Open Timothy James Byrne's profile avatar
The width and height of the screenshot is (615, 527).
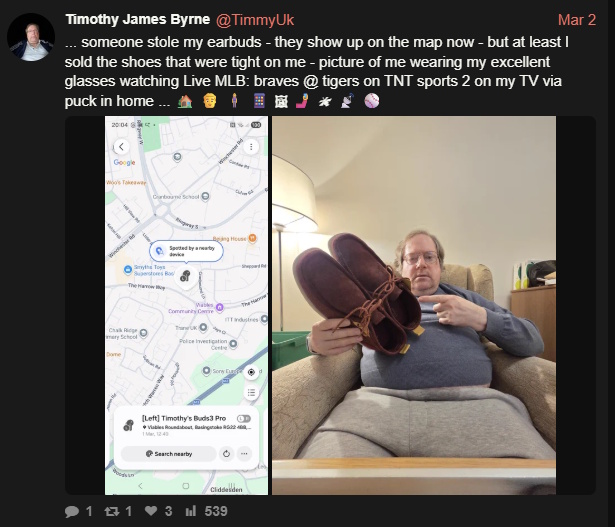(x=31, y=37)
